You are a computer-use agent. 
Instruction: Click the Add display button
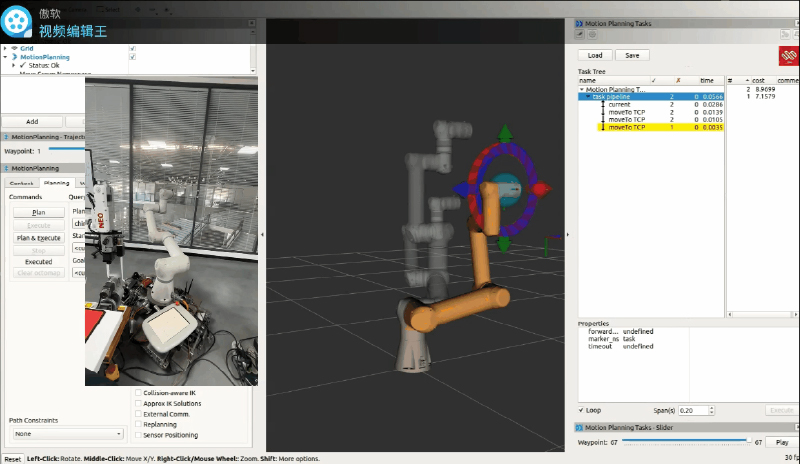32,121
